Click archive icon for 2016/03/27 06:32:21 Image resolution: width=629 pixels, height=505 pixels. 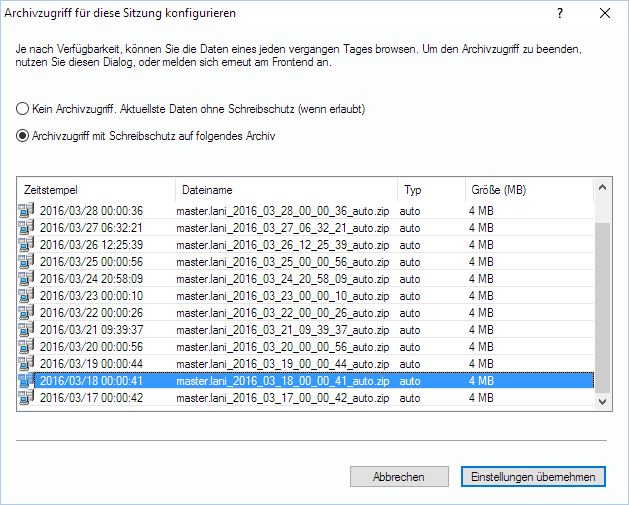(x=26, y=227)
